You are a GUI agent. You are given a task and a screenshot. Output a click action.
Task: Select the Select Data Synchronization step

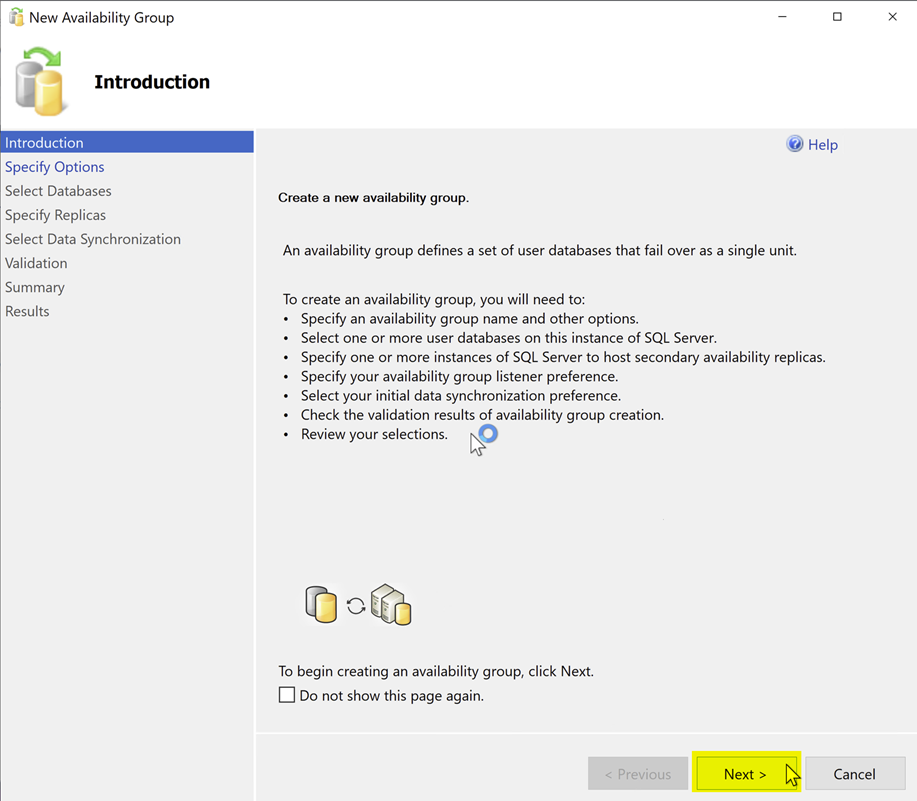pyautogui.click(x=92, y=239)
